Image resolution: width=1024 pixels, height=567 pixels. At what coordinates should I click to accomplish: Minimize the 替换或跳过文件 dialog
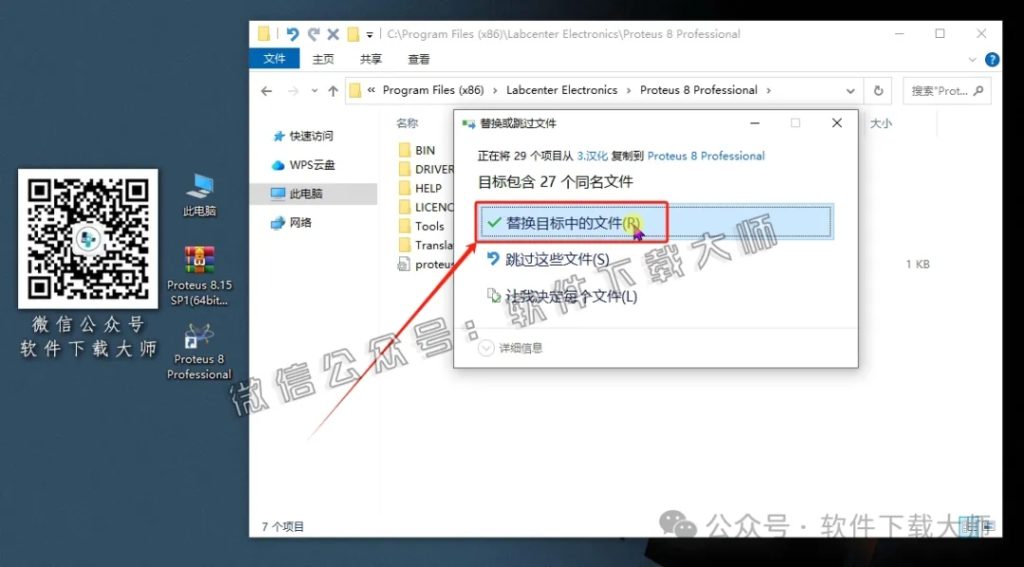tap(755, 123)
